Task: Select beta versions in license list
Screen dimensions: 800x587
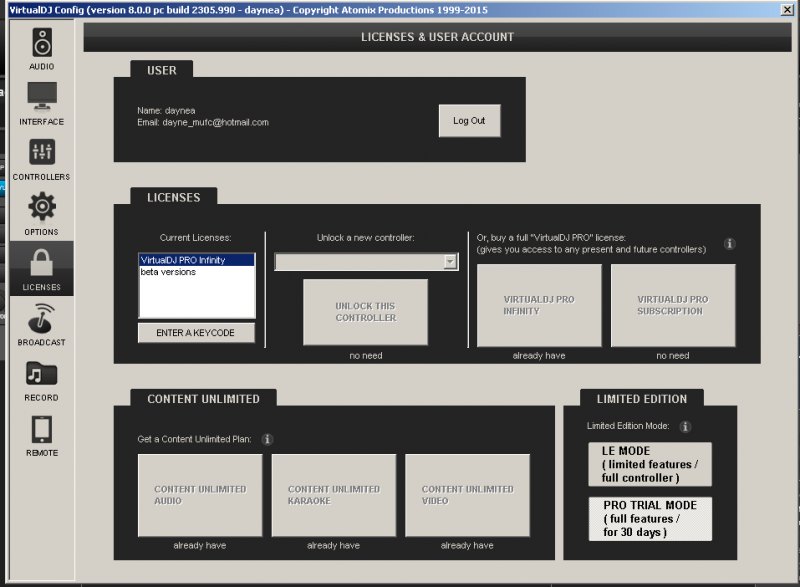Action: pyautogui.click(x=197, y=272)
